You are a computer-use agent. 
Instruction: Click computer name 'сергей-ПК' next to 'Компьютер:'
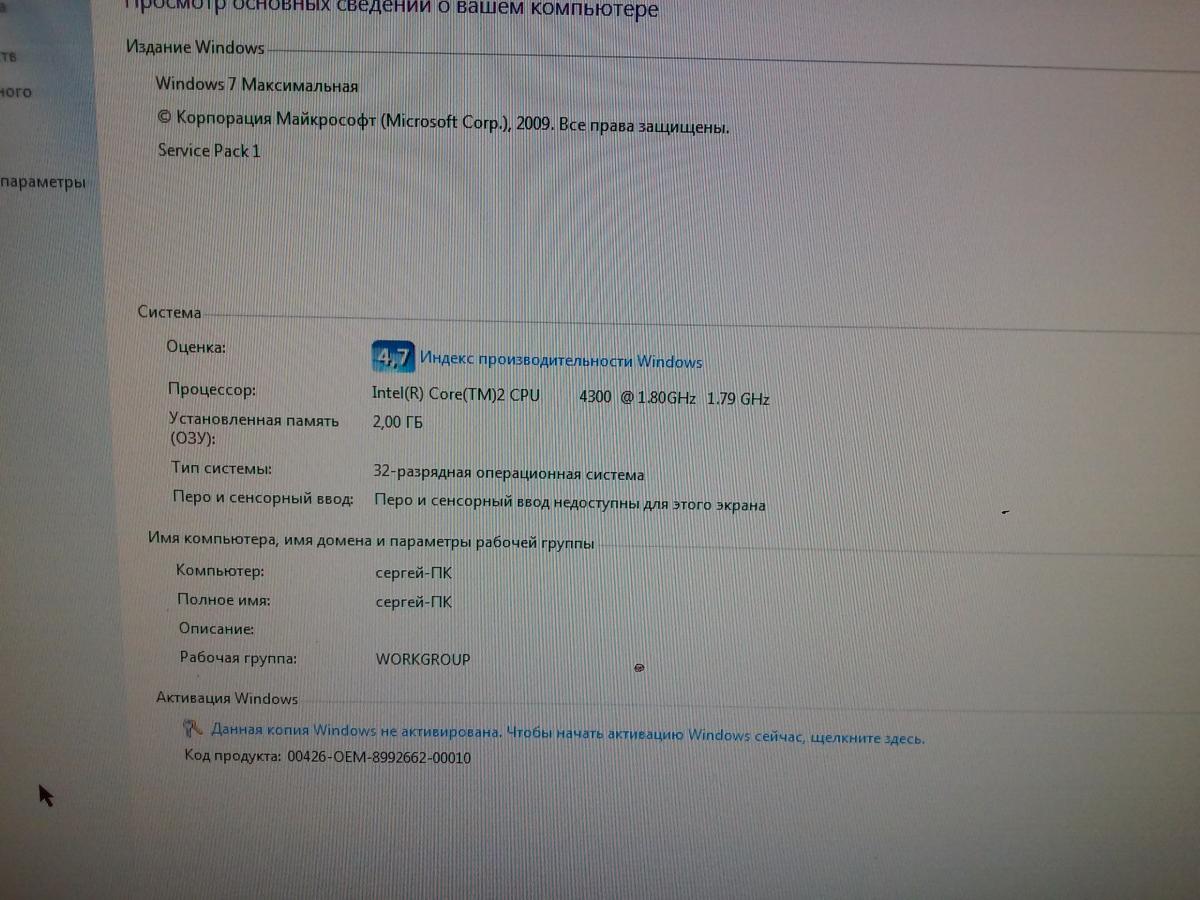coord(413,573)
